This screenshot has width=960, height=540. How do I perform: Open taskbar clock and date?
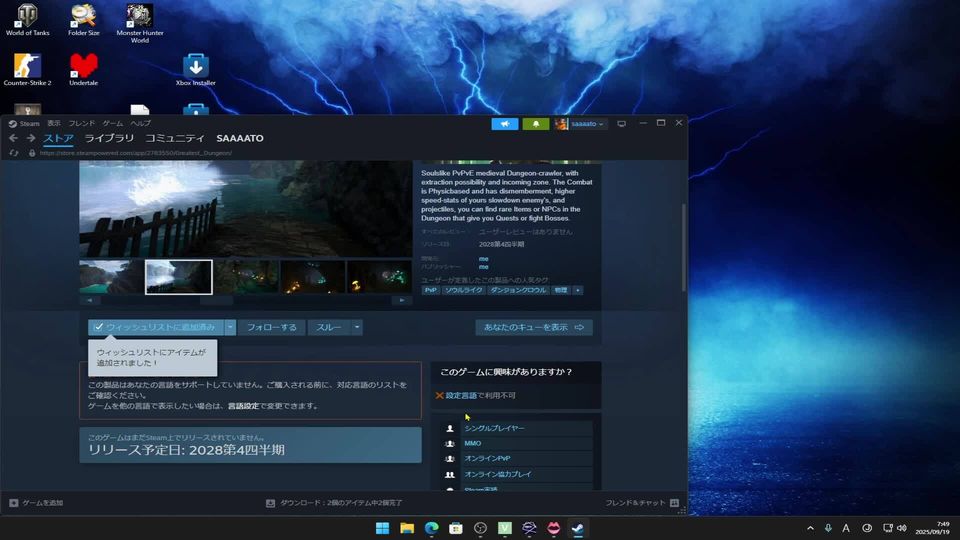coord(932,528)
